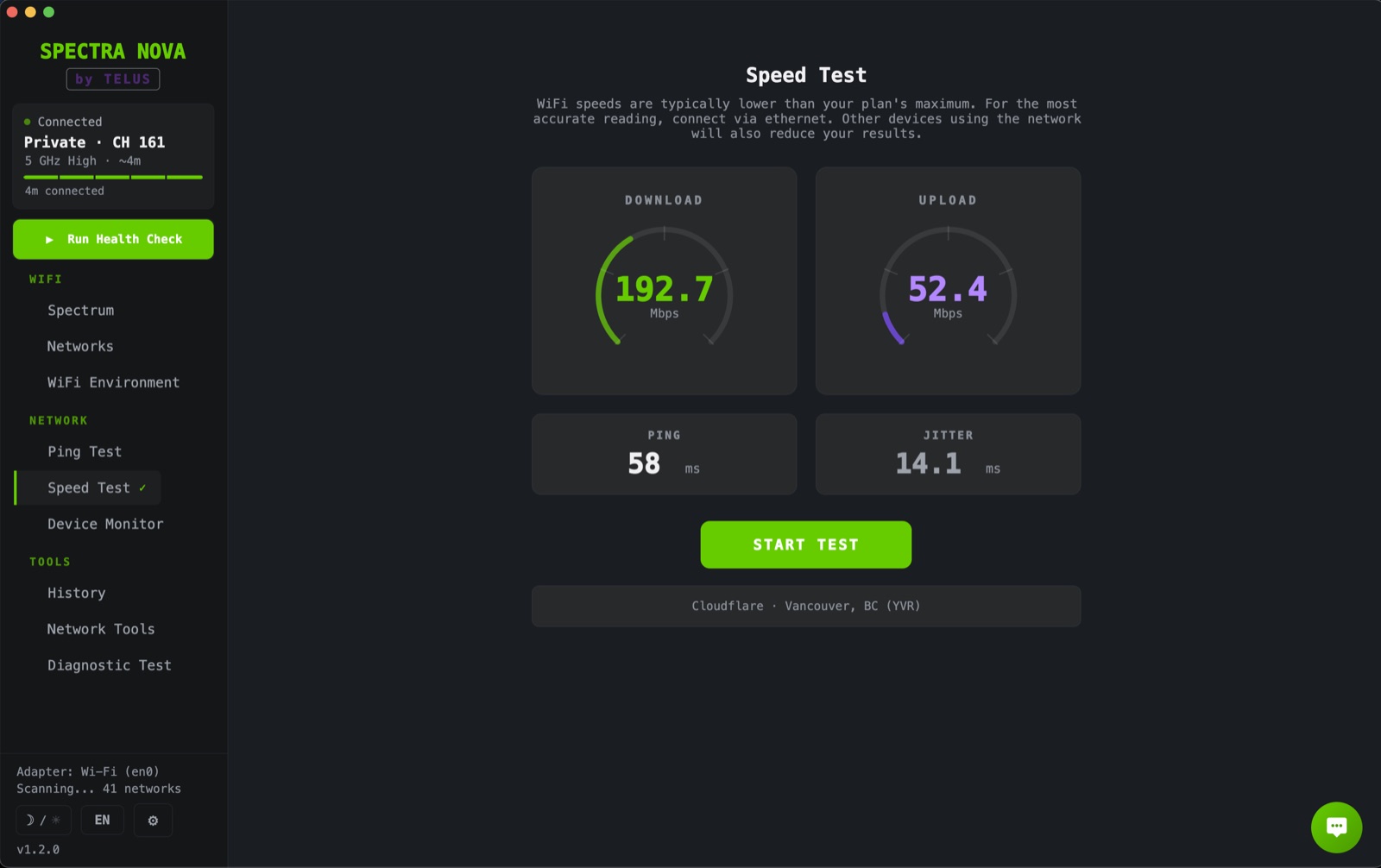Open WiFi Environment in sidebar
This screenshot has width=1381, height=868.
click(113, 383)
